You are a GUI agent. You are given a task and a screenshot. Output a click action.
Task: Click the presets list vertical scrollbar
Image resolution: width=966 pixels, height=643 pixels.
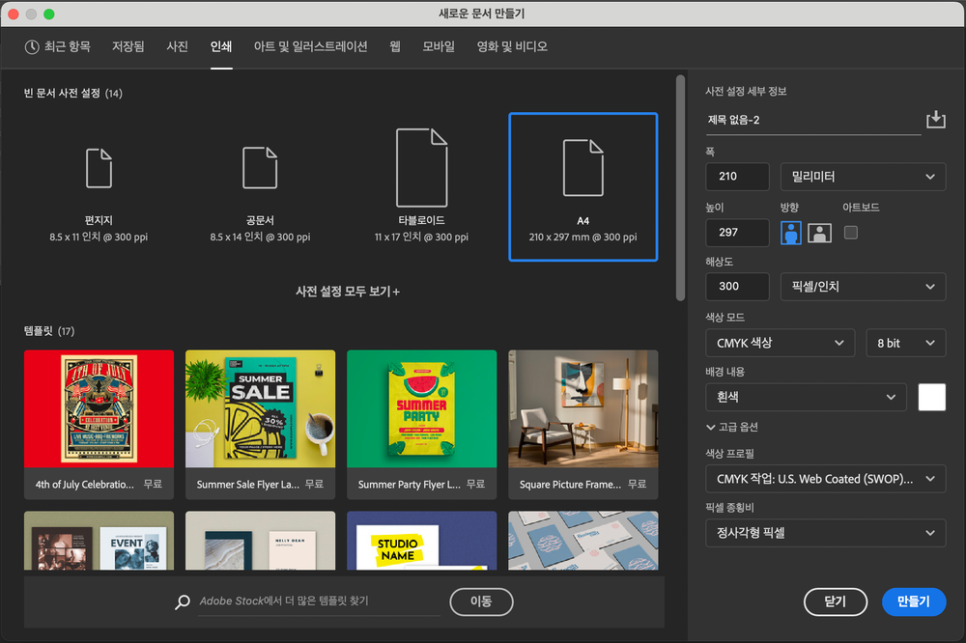[x=680, y=188]
